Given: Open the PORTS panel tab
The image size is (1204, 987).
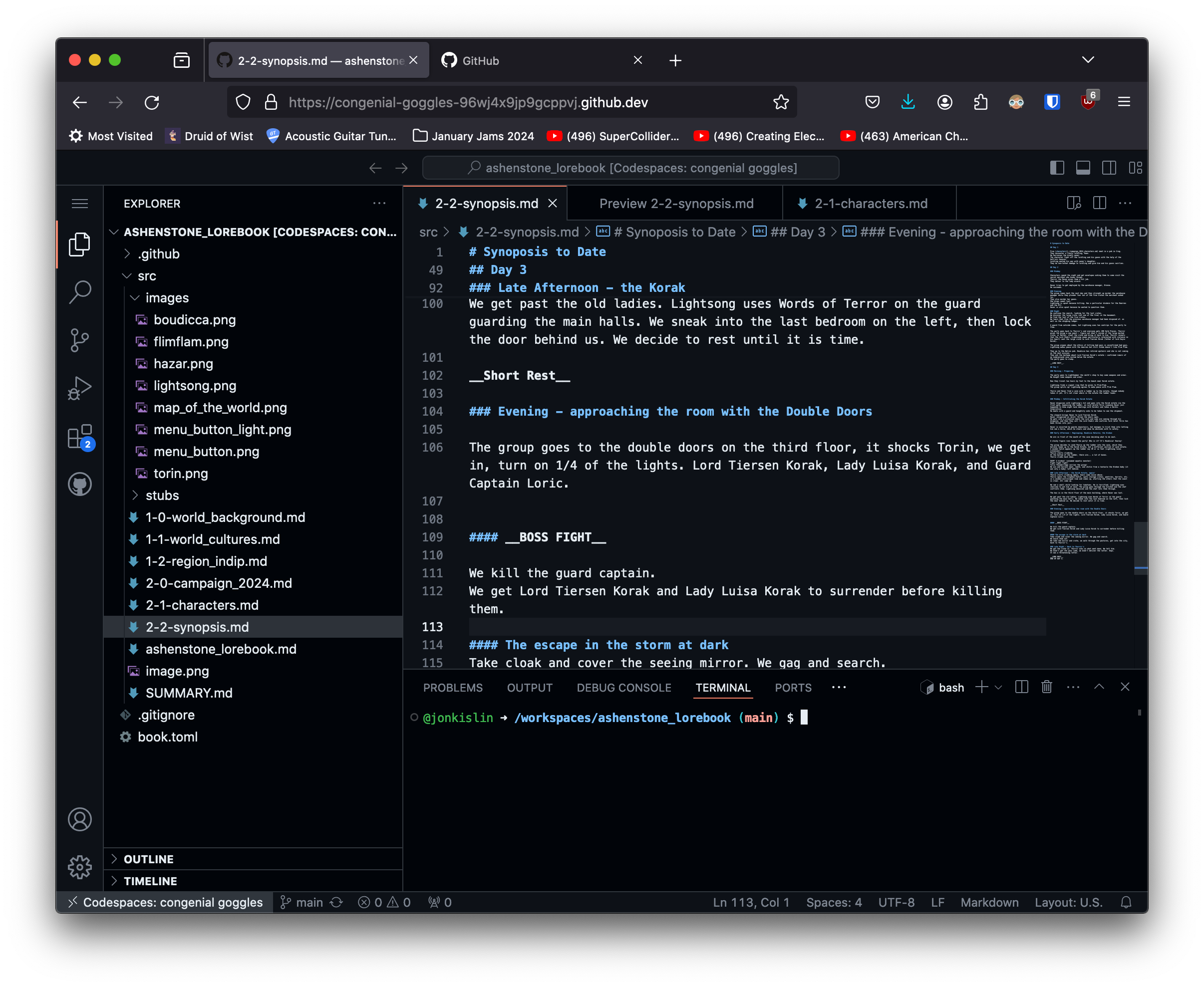Looking at the screenshot, I should click(793, 688).
